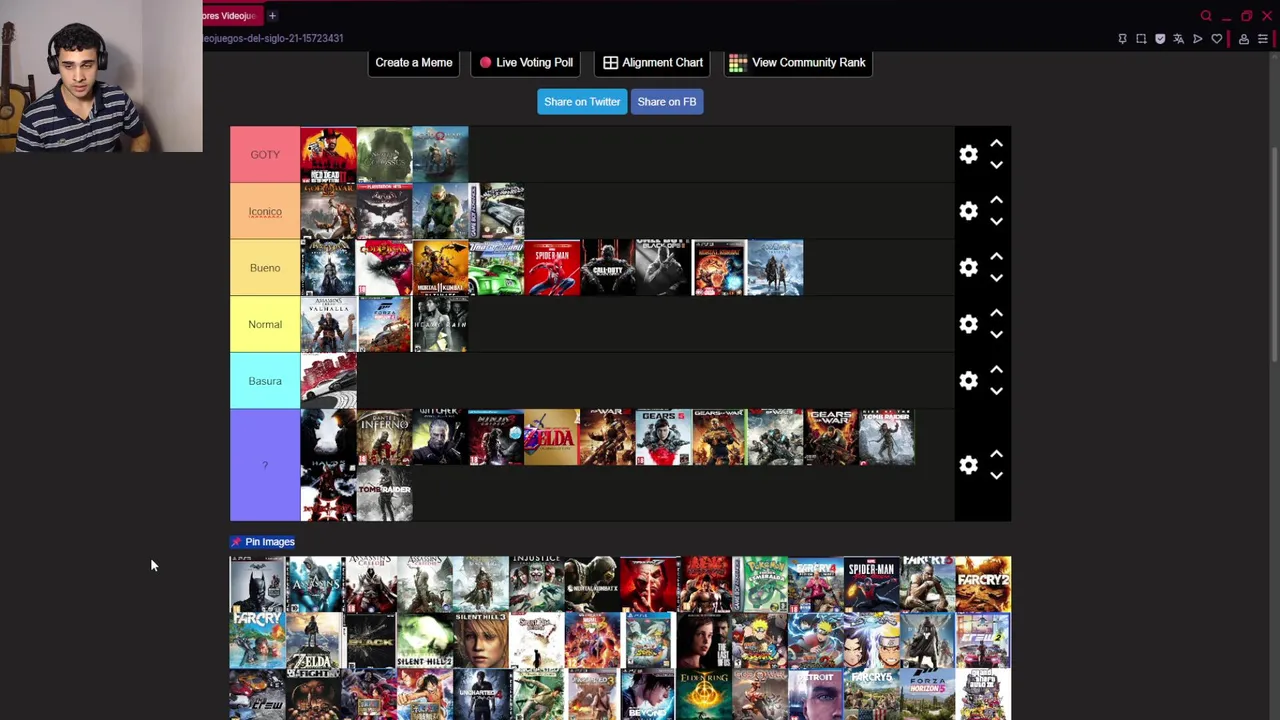The image size is (1280, 720).
Task: Click the Iconico tier label
Action: (x=265, y=211)
